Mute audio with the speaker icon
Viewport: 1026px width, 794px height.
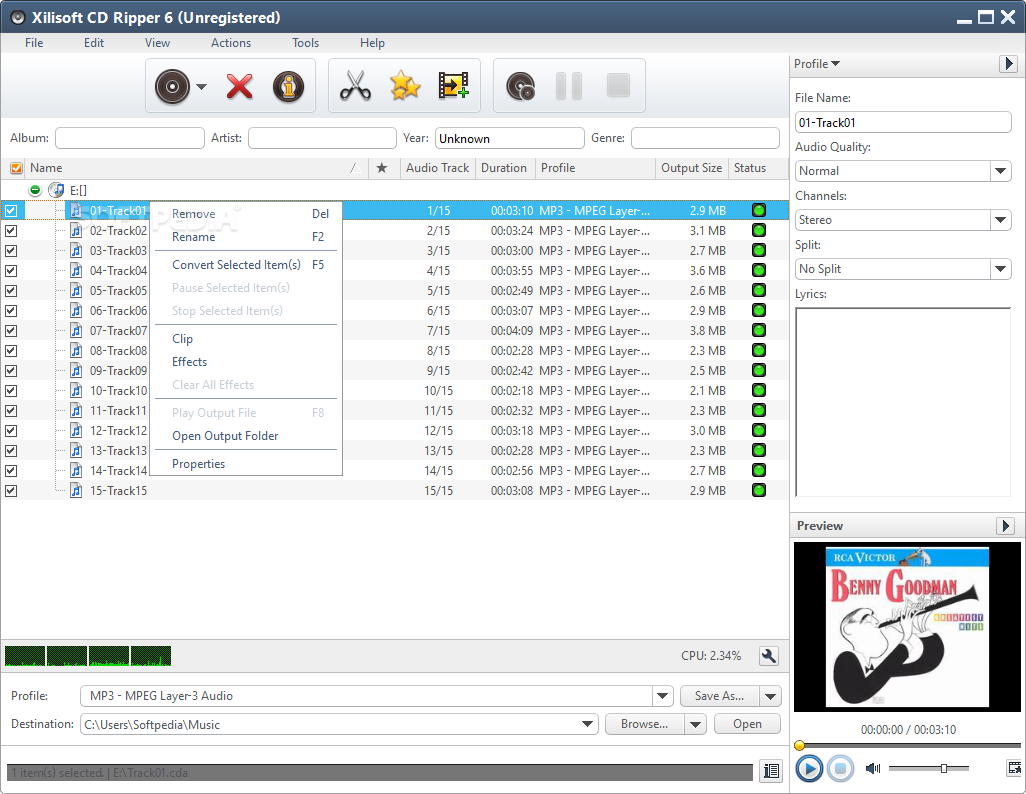tap(873, 768)
